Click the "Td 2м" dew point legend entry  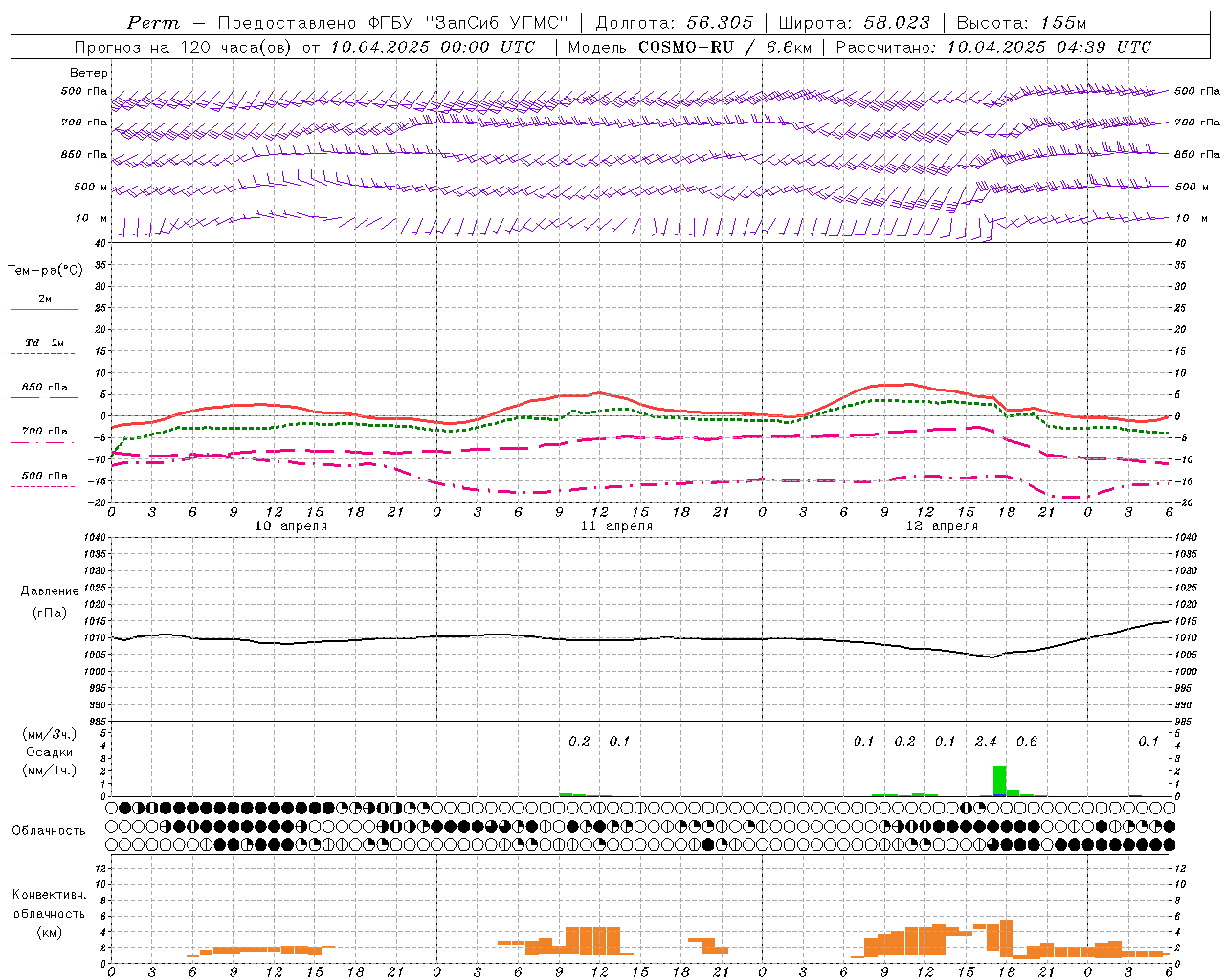pos(45,343)
